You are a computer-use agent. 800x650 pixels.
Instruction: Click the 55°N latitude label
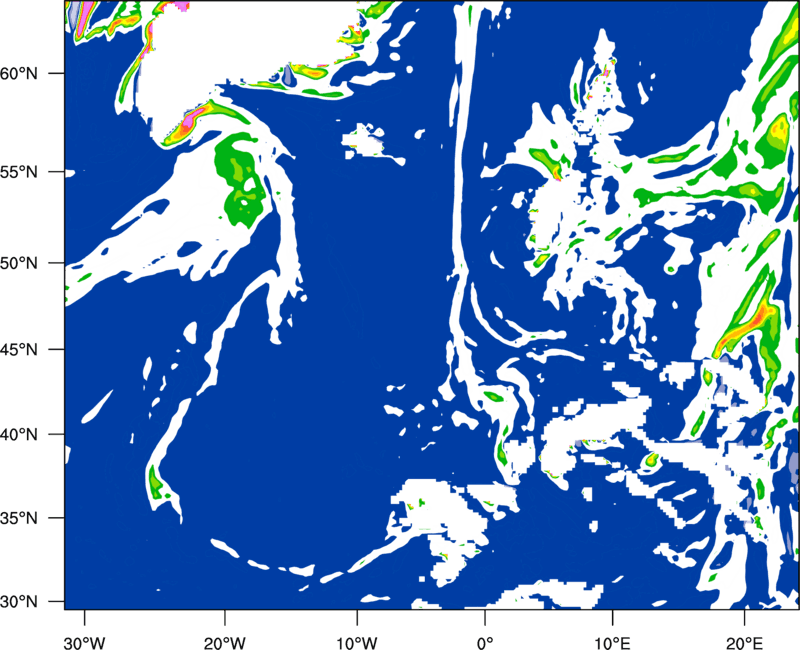coord(19,172)
